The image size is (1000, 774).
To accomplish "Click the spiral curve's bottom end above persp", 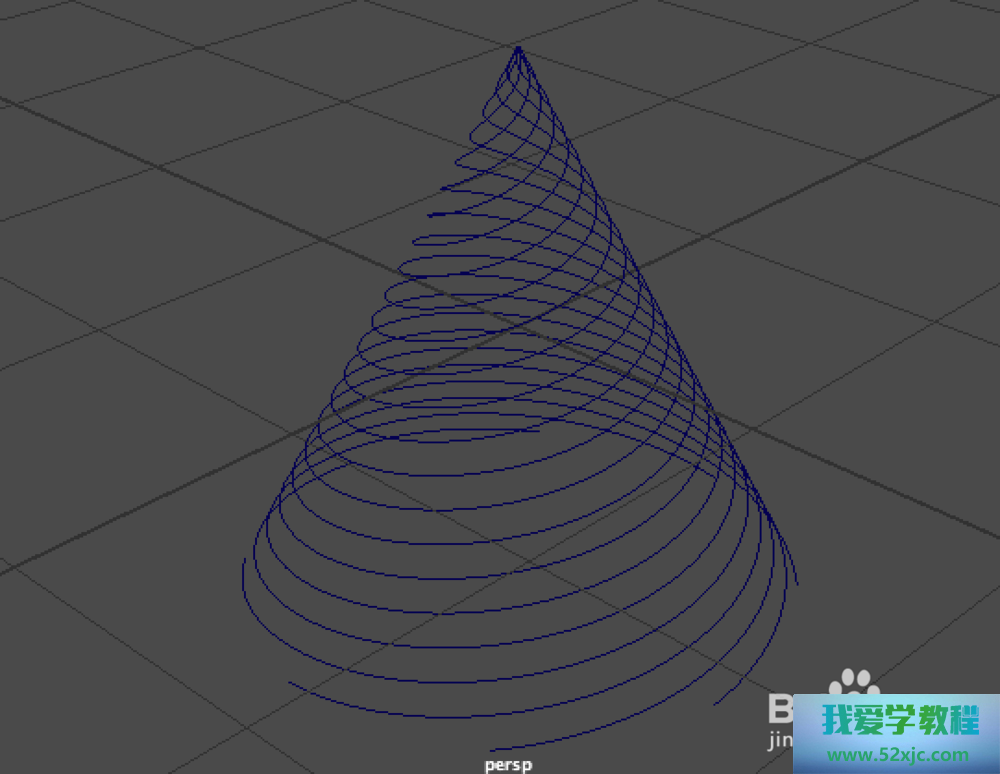I will [497, 747].
